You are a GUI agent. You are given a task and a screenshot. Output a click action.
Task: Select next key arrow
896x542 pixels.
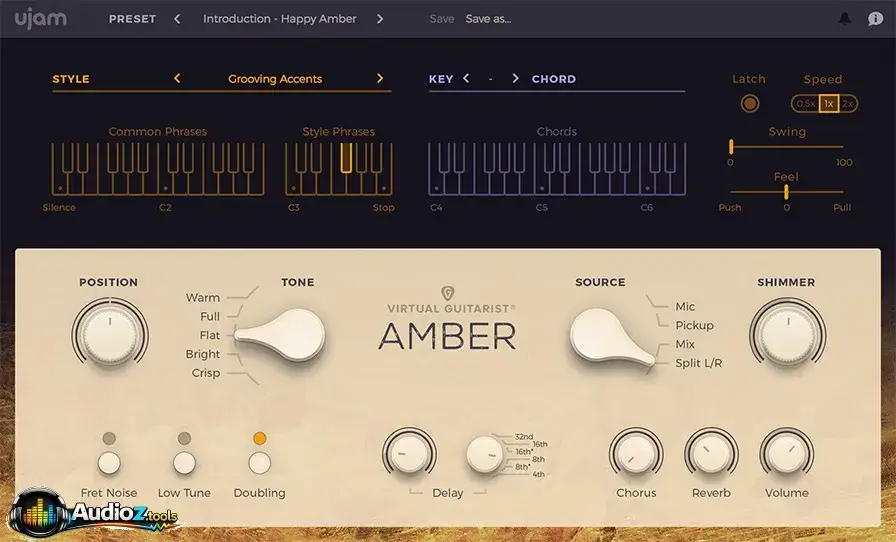tap(515, 78)
